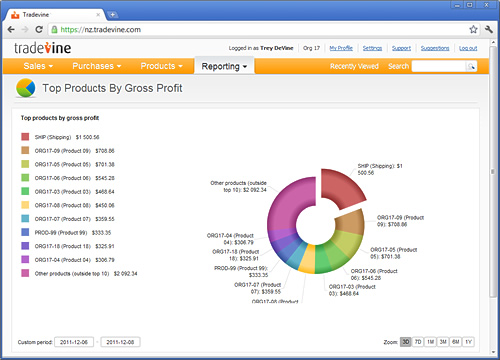Screen dimensions: 500x360
Task: Open the Settings link
Action: pos(372,48)
